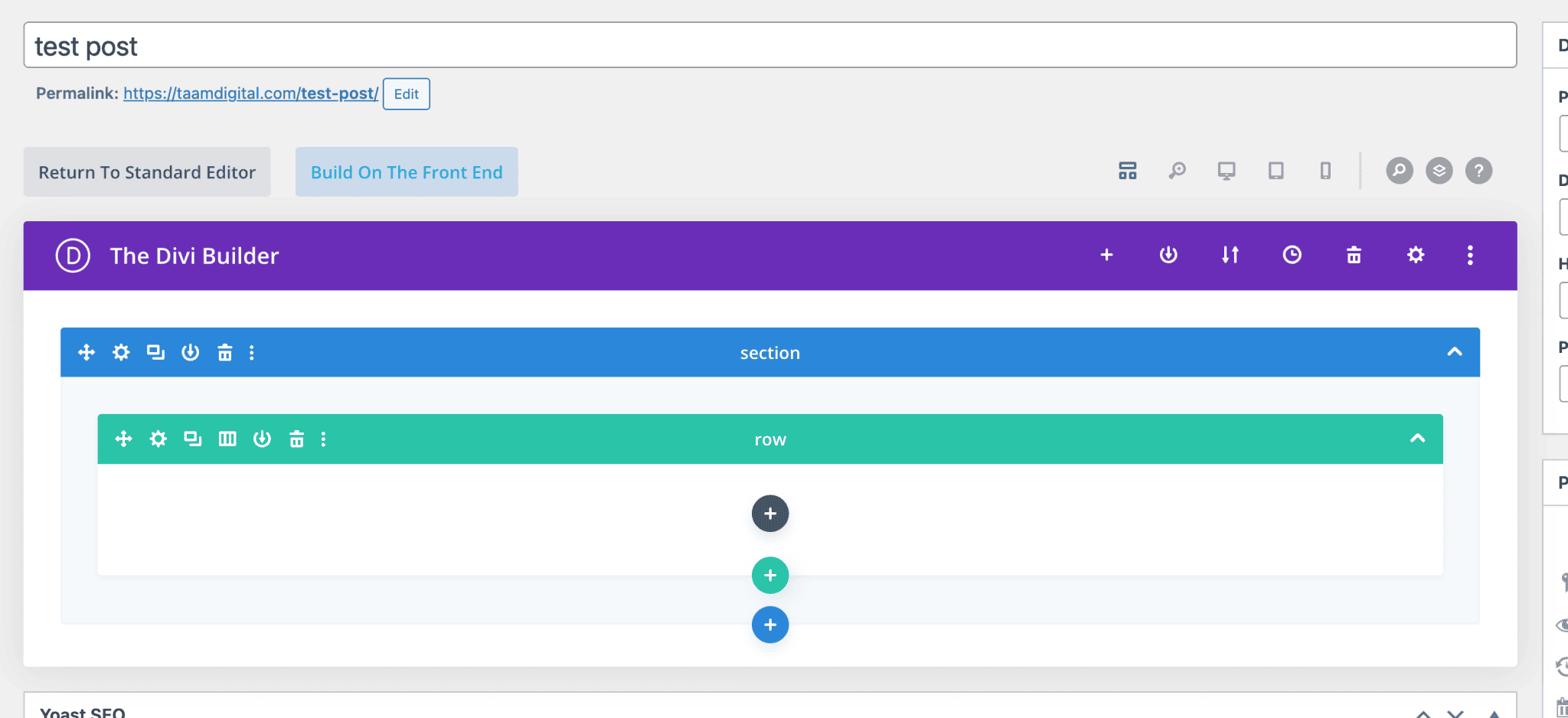1568x718 pixels.
Task: Open section more options dots
Action: (252, 352)
